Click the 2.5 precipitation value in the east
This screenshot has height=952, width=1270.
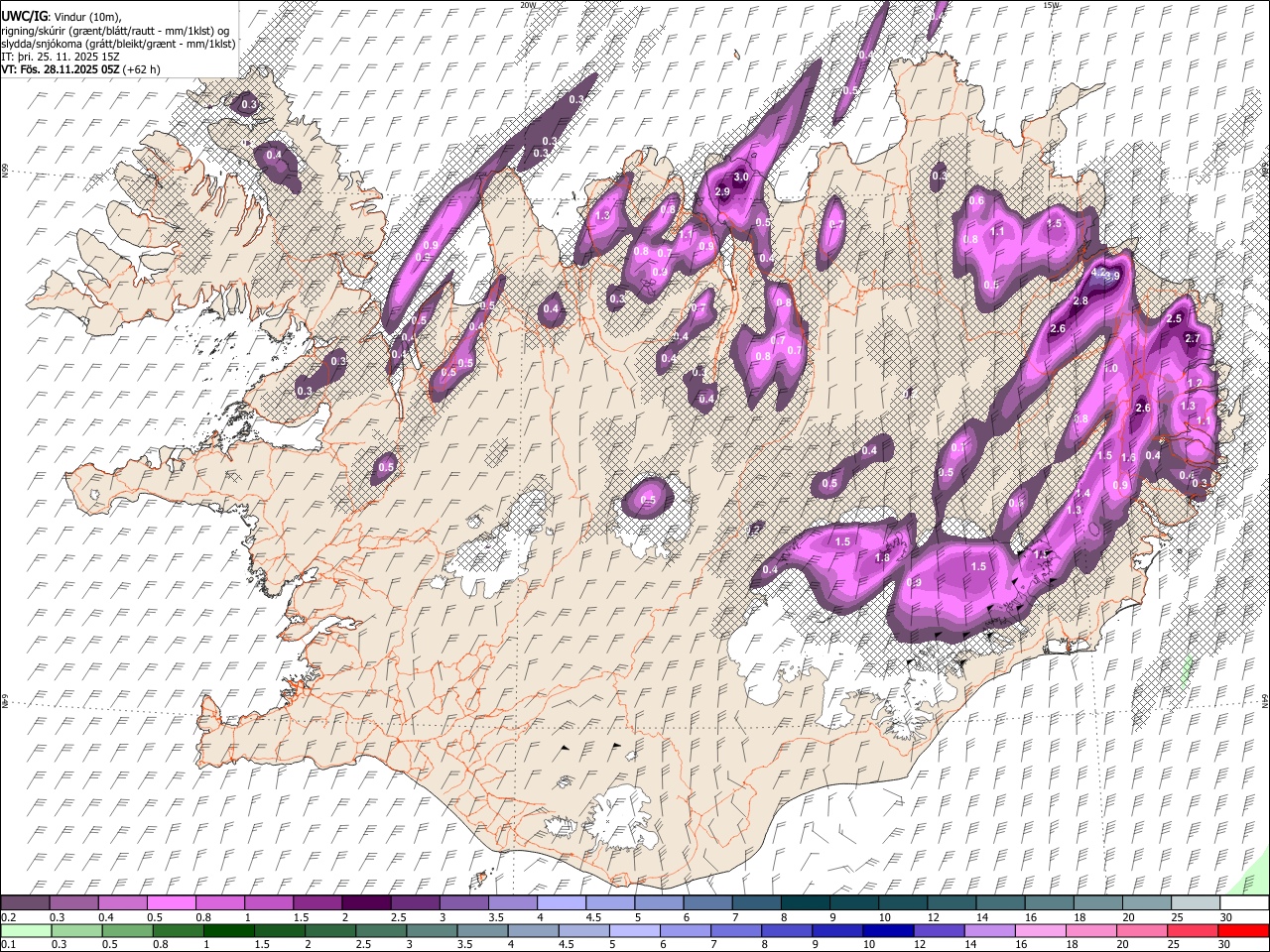point(1175,319)
